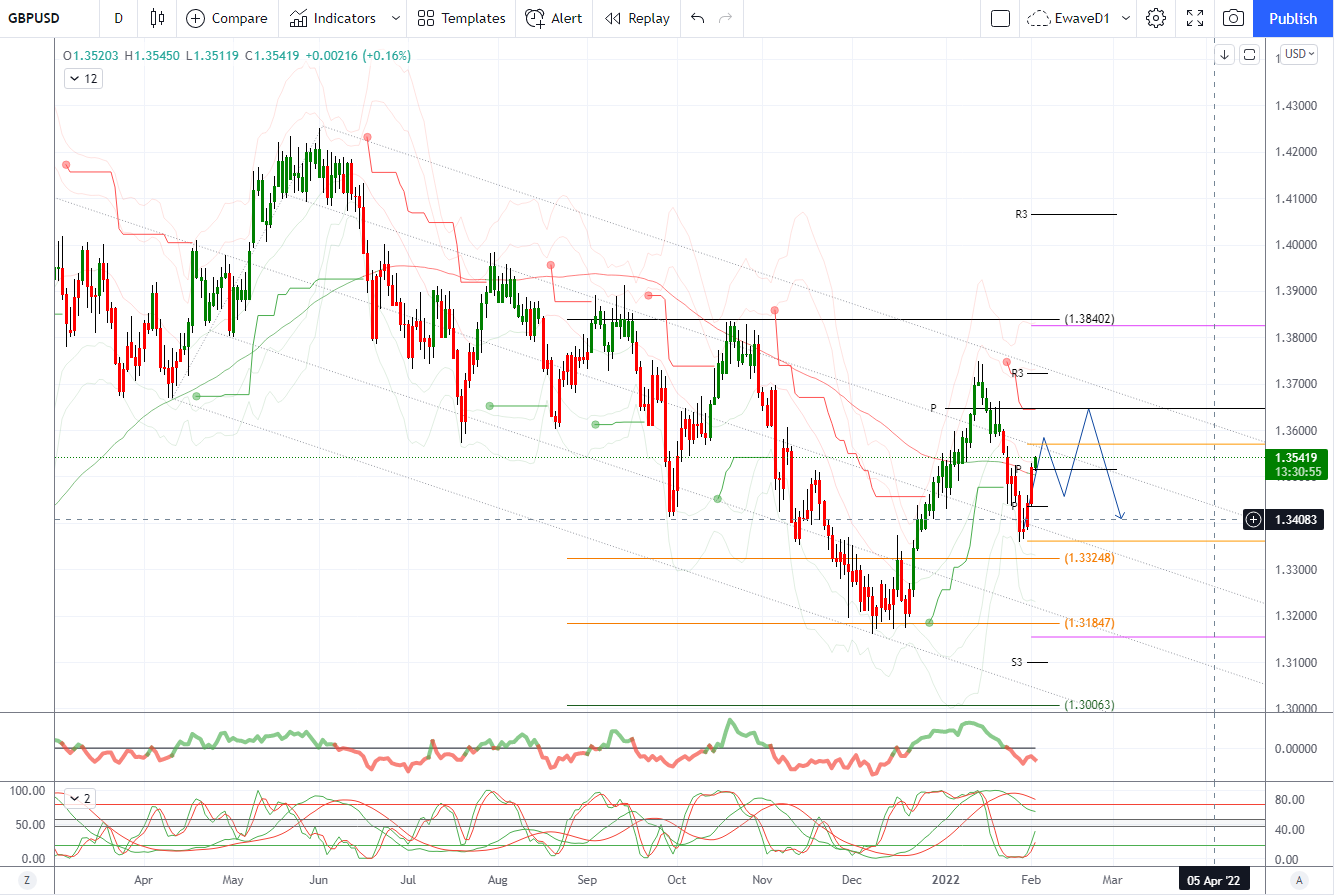Open the Indicators favorites dropdown arrow
Screen dimensions: 1334x895
[396, 18]
